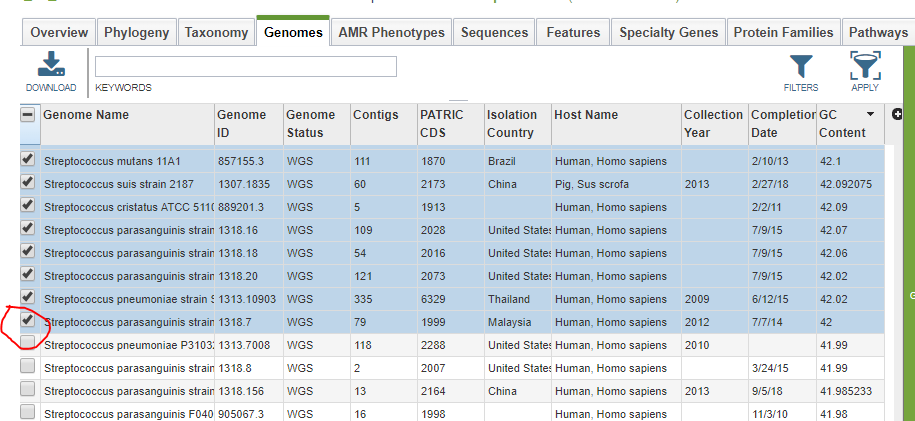Click the plus icon to add columns
Viewport: 915px width, 421px height.
(x=897, y=114)
